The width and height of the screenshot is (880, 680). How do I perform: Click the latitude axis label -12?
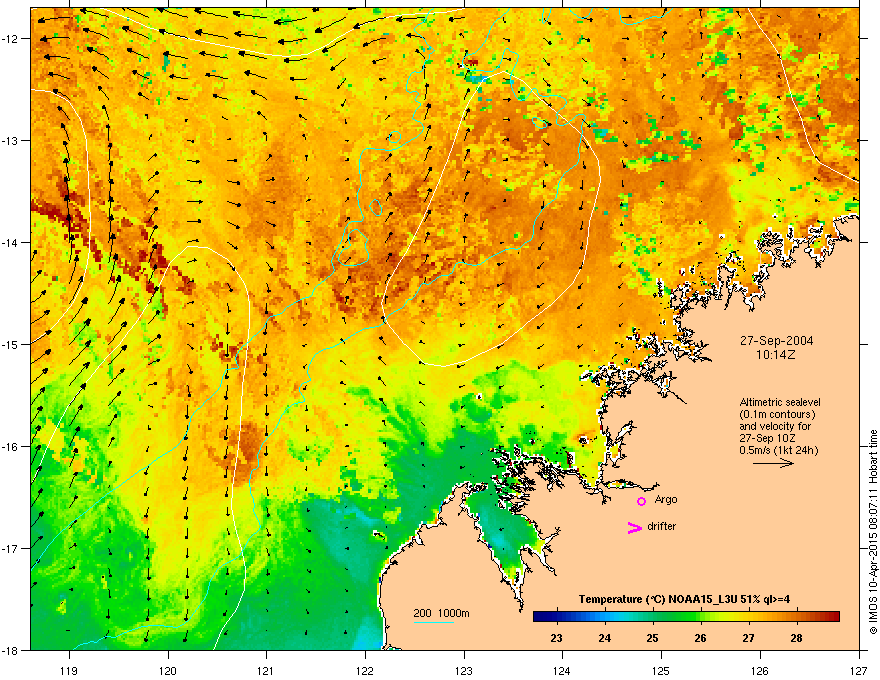click(11, 39)
